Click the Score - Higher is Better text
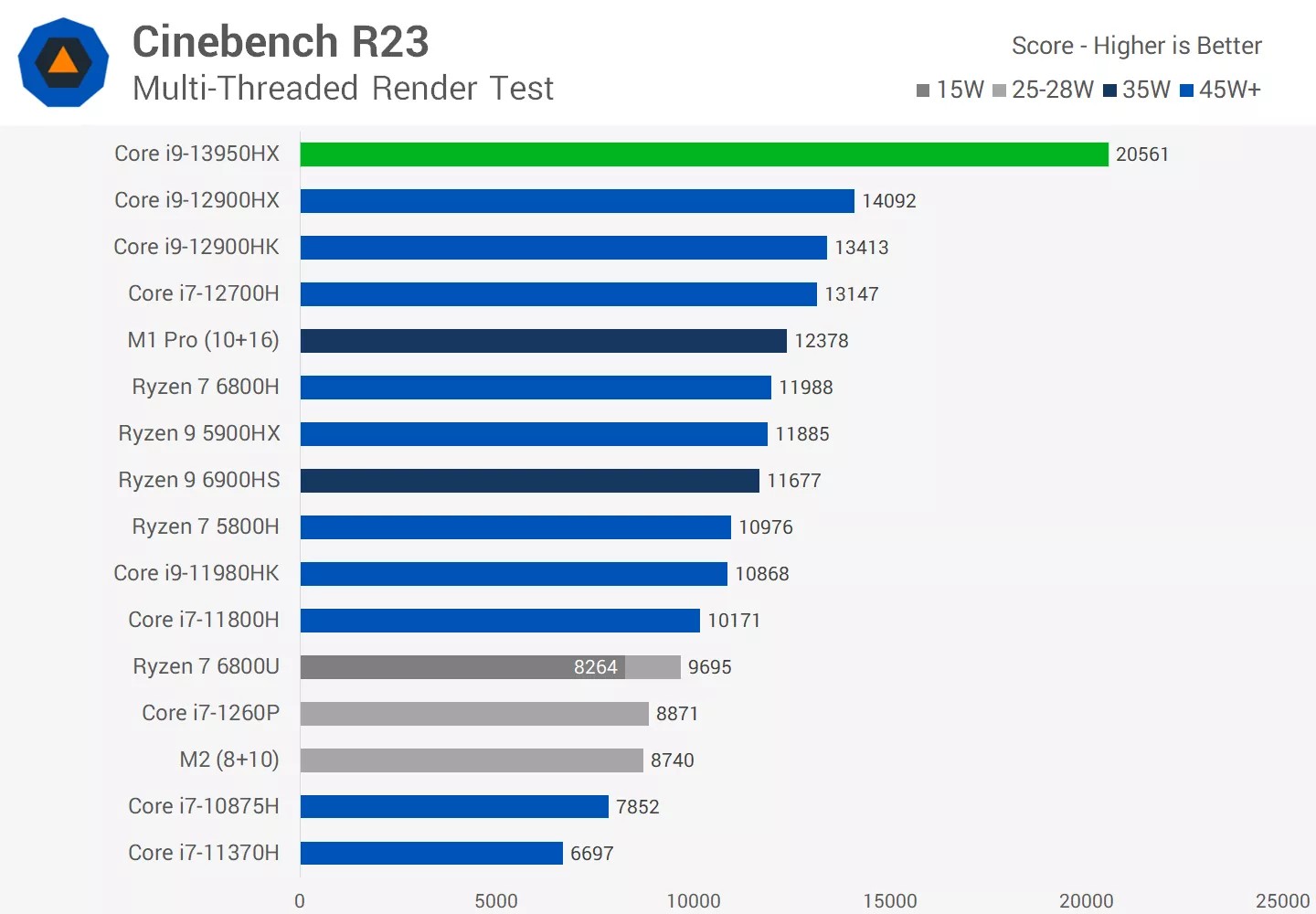Viewport: 1316px width, 914px height. coord(1136,46)
